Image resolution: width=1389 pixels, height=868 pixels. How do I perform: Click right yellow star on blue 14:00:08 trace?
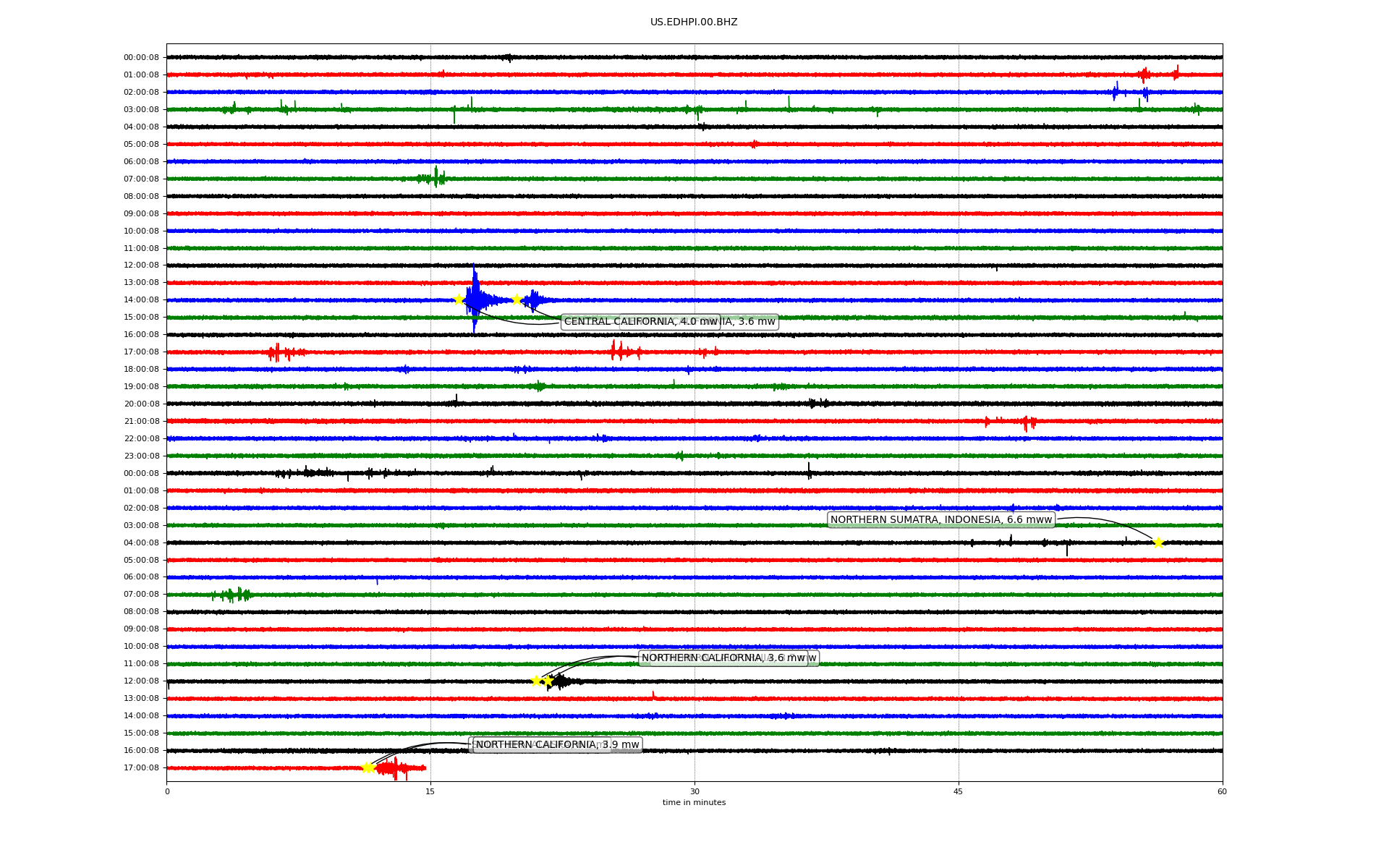point(516,299)
